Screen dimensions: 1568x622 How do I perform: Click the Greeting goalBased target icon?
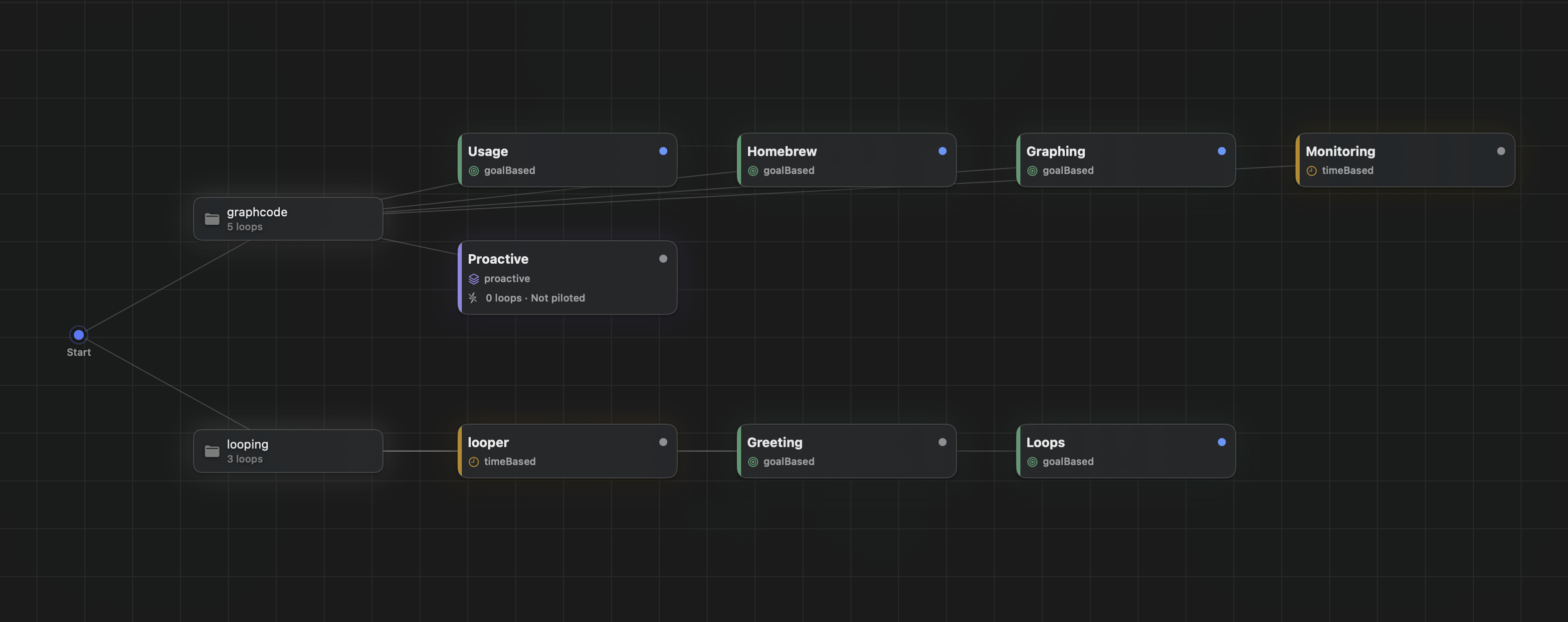point(753,462)
